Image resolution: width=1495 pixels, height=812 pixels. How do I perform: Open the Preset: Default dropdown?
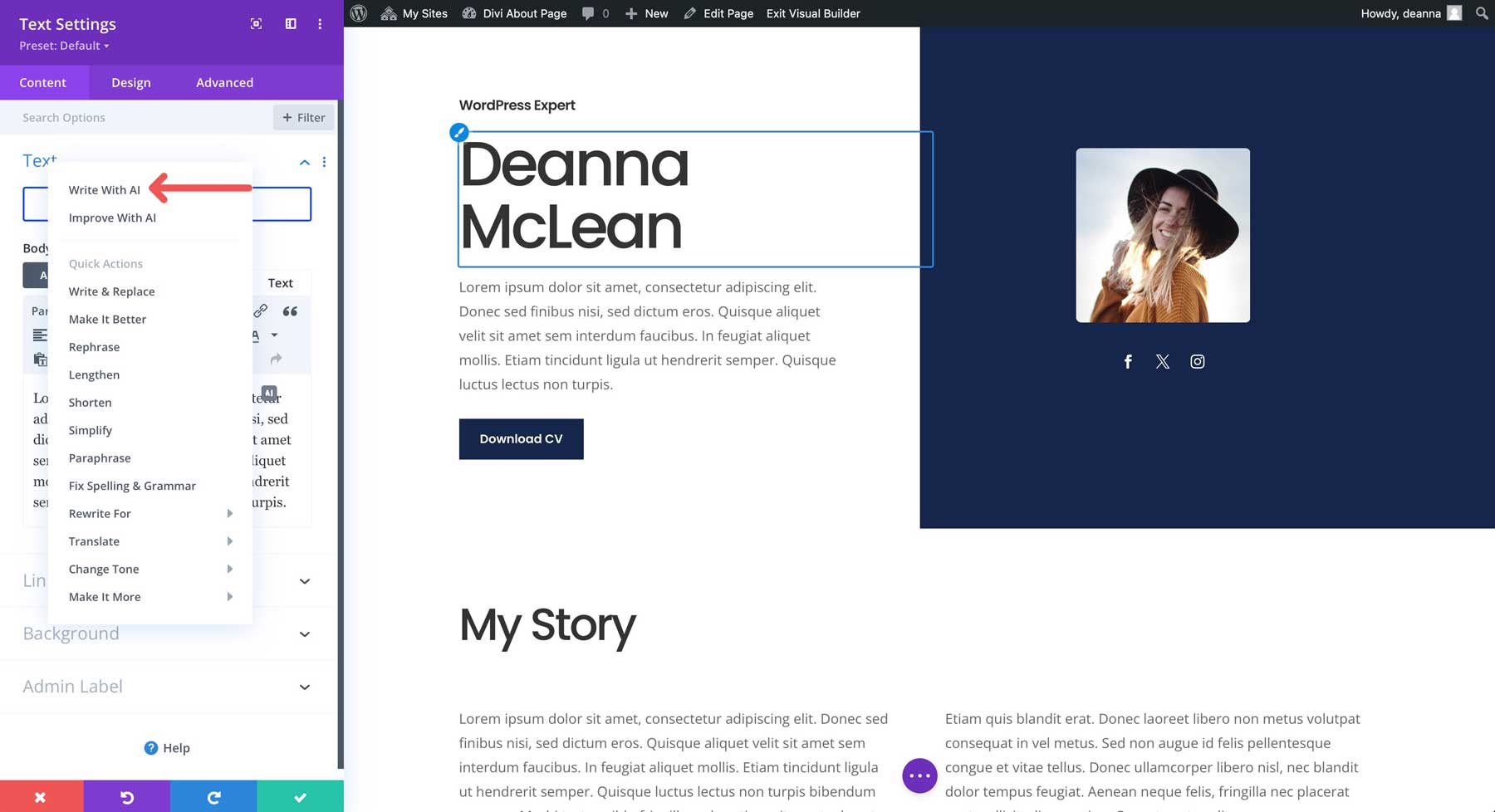[x=62, y=46]
